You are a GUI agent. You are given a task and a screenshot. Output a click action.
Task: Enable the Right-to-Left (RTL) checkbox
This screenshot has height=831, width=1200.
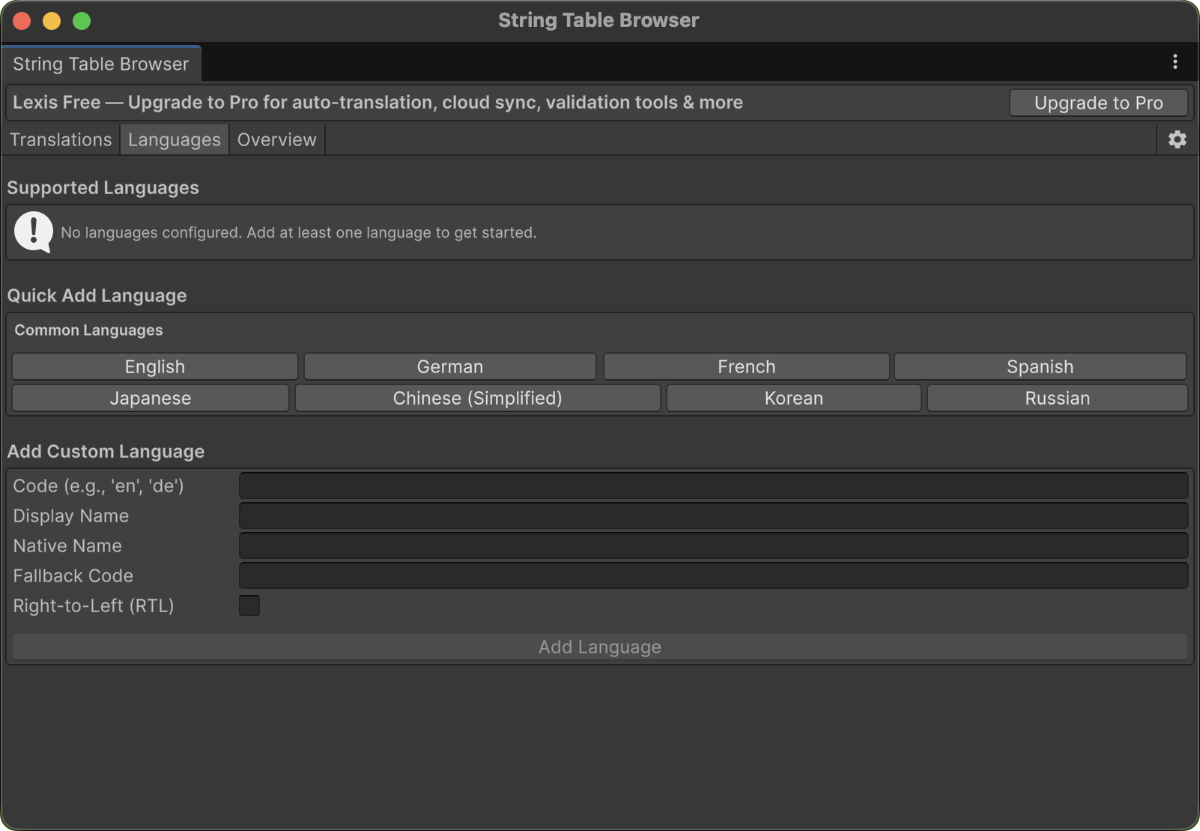coord(249,605)
